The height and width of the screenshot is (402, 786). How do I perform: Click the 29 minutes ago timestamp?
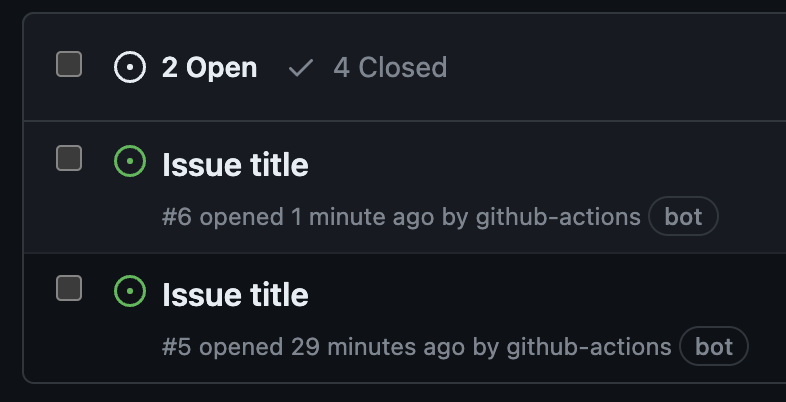(x=377, y=347)
